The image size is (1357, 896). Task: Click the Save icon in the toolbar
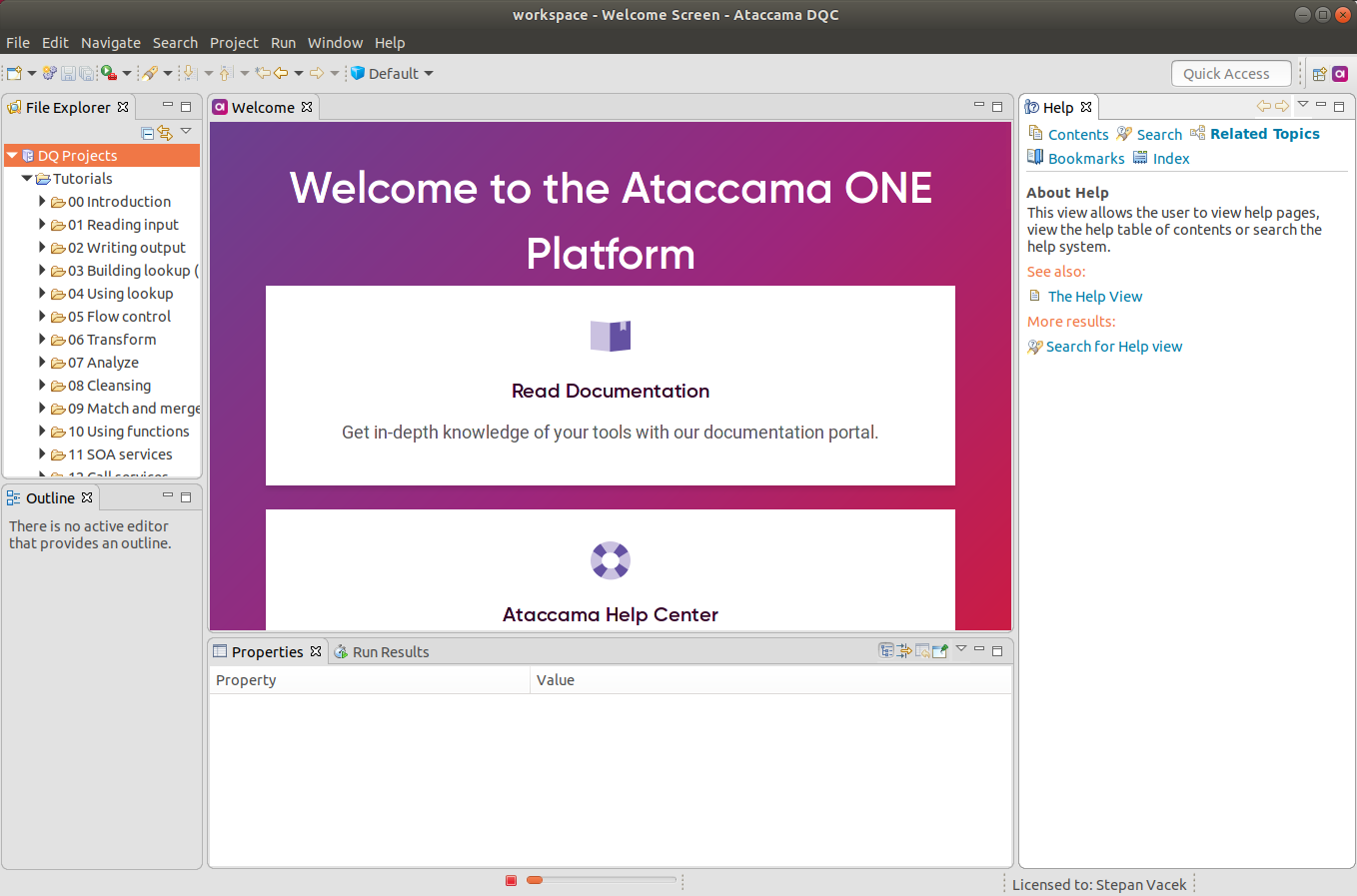point(68,73)
